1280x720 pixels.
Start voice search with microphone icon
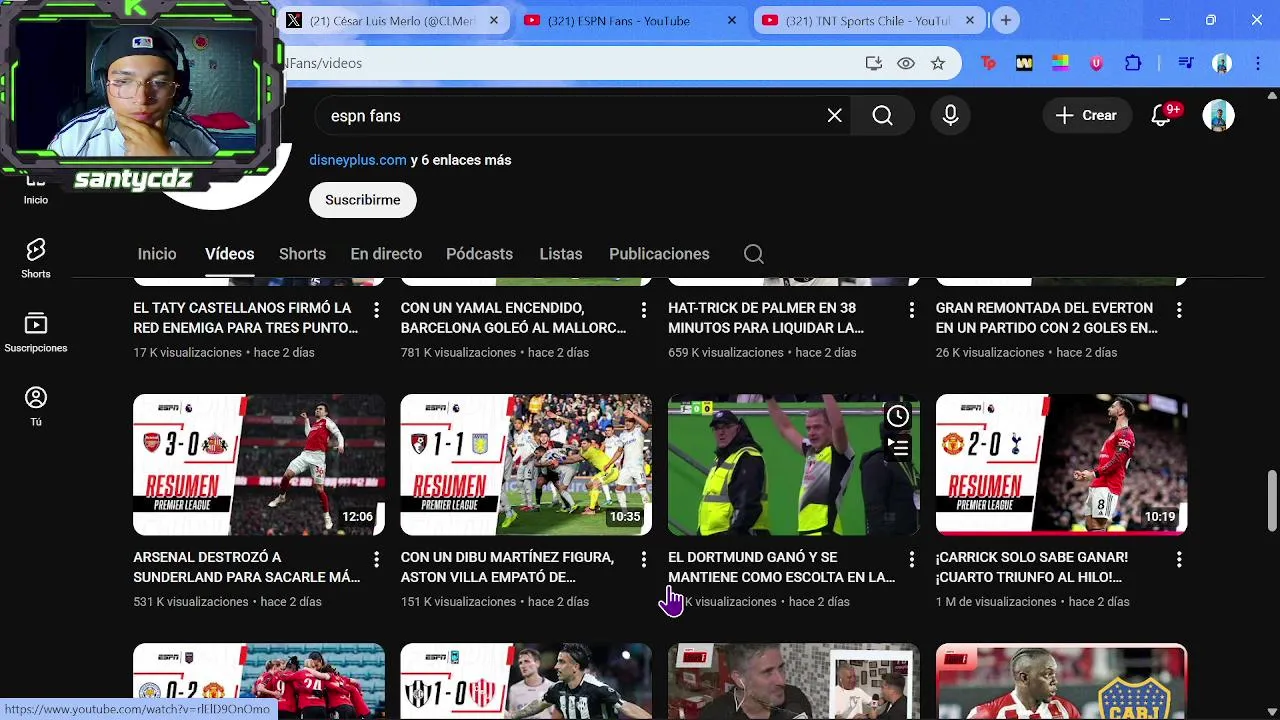950,116
